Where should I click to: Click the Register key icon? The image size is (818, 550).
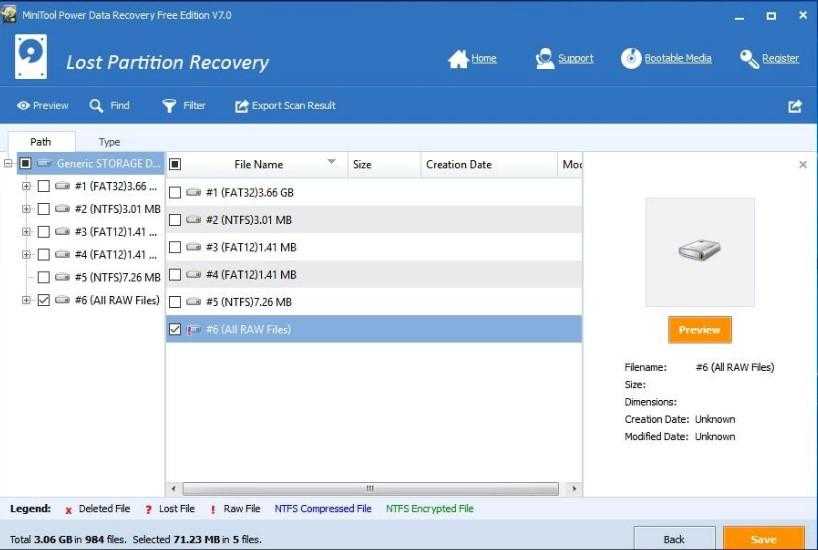click(749, 59)
